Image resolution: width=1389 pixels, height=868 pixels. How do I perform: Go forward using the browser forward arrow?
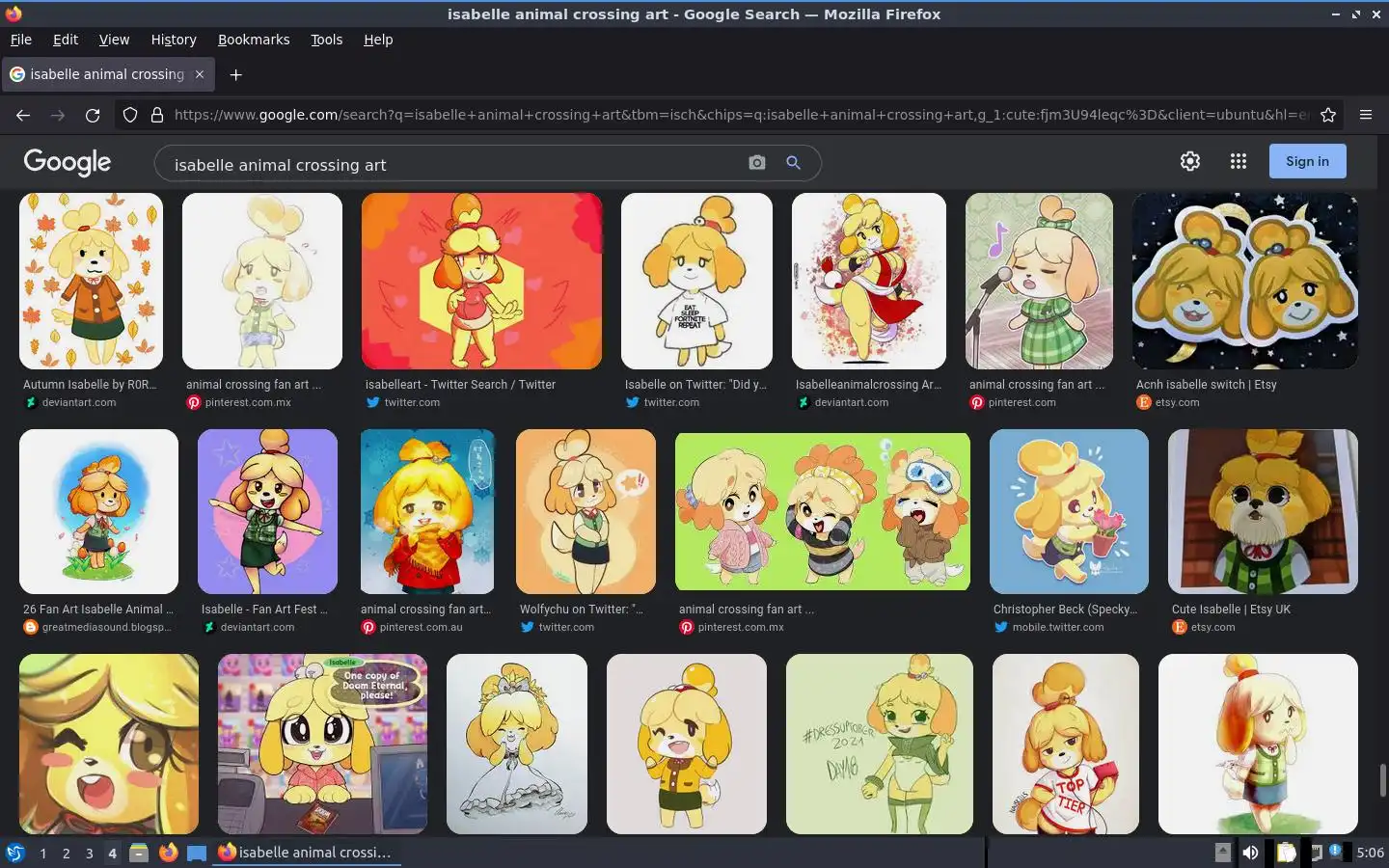click(x=58, y=115)
